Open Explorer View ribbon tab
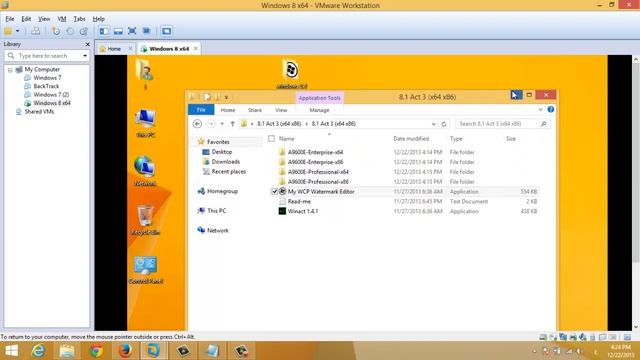Screen dimensions: 640x360 point(281,110)
